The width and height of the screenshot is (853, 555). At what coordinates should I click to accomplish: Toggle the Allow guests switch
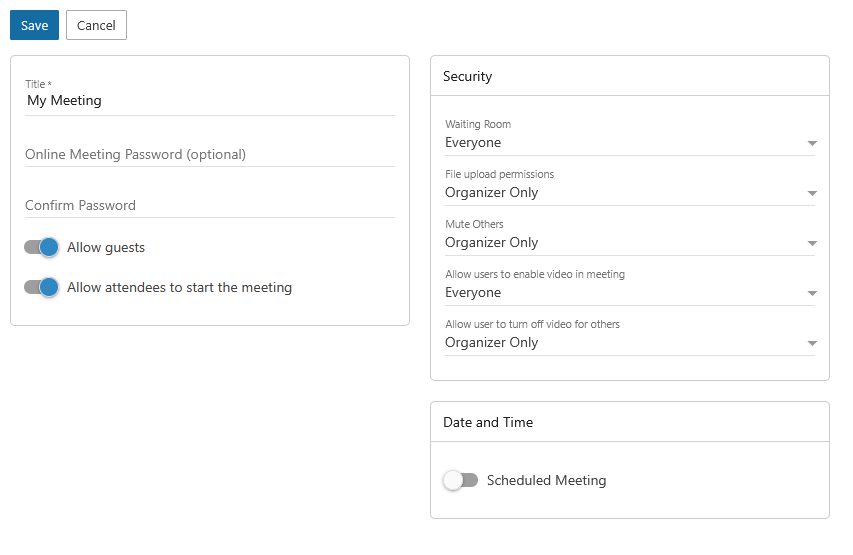click(x=42, y=247)
